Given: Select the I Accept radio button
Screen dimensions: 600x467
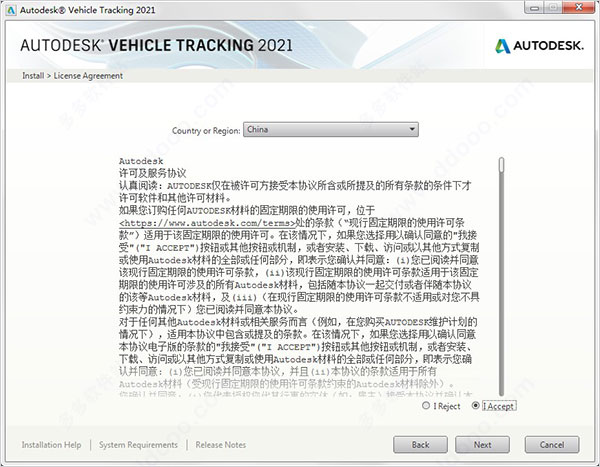Looking at the screenshot, I should (x=476, y=405).
